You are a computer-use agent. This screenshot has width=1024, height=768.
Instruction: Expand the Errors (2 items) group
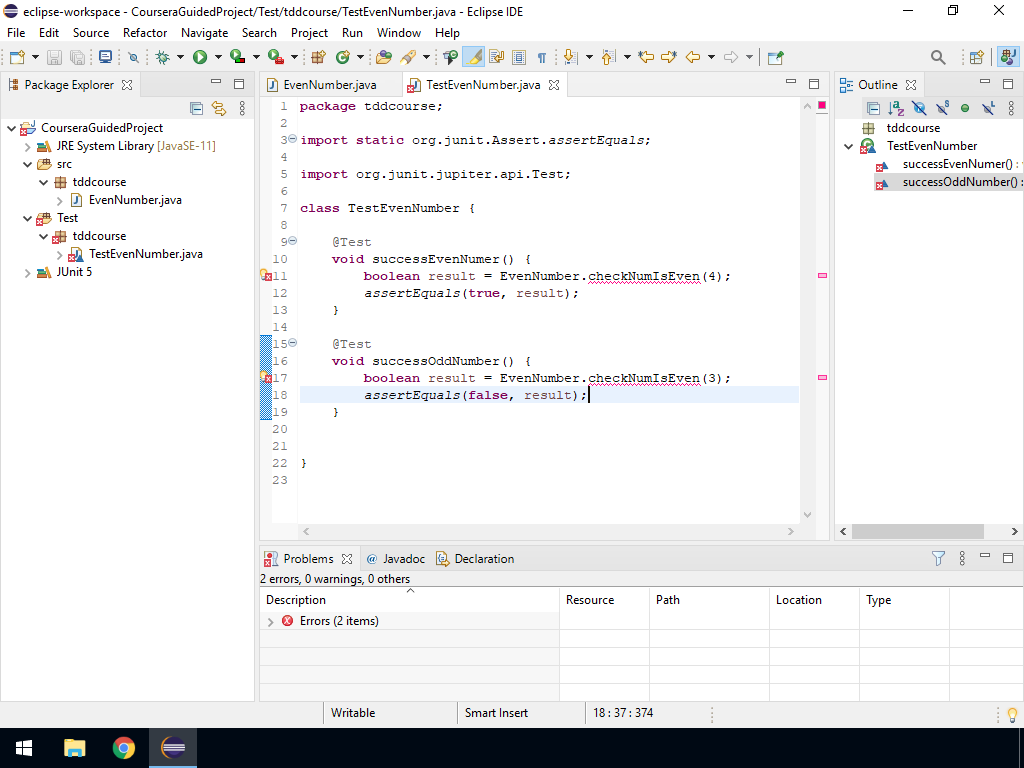(x=270, y=621)
